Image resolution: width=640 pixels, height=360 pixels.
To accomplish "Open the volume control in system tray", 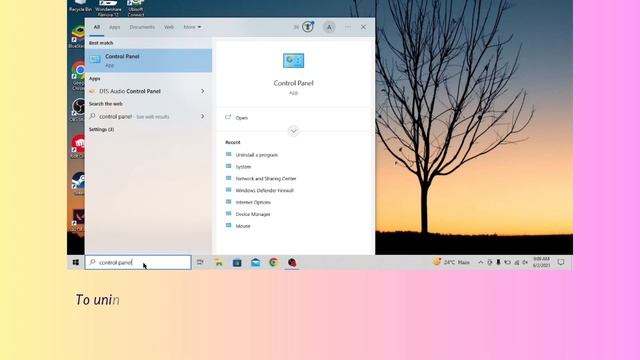I will [525, 262].
